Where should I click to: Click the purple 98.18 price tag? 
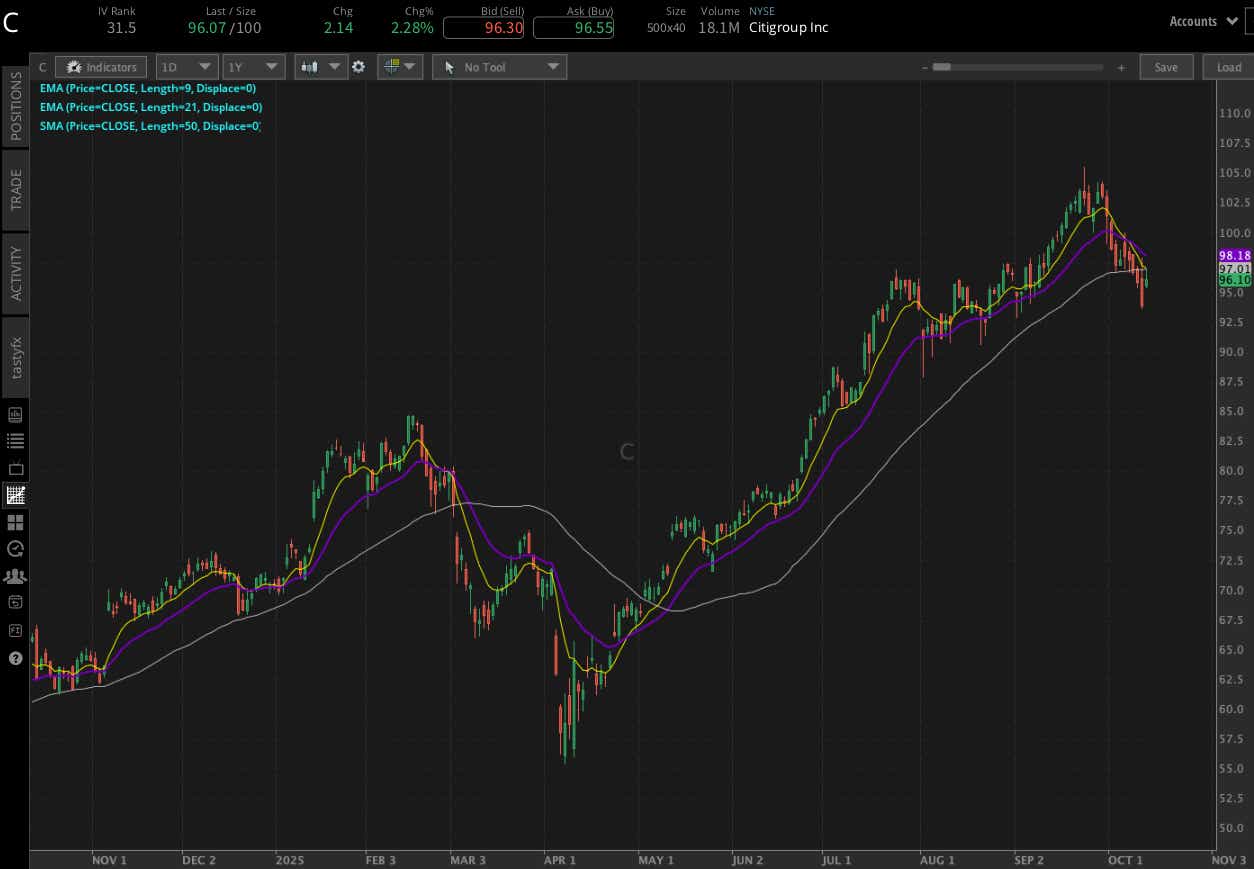pos(1235,256)
